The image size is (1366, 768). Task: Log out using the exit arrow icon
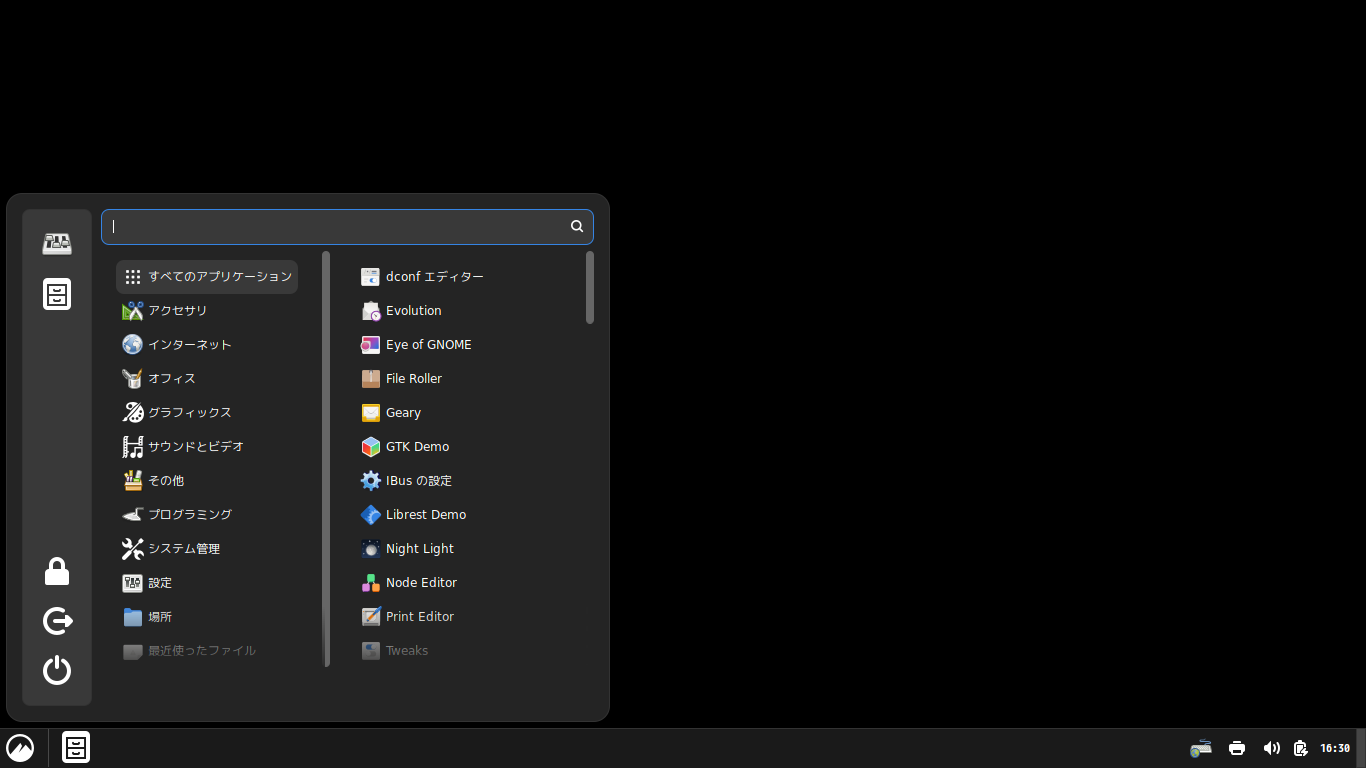pos(57,621)
